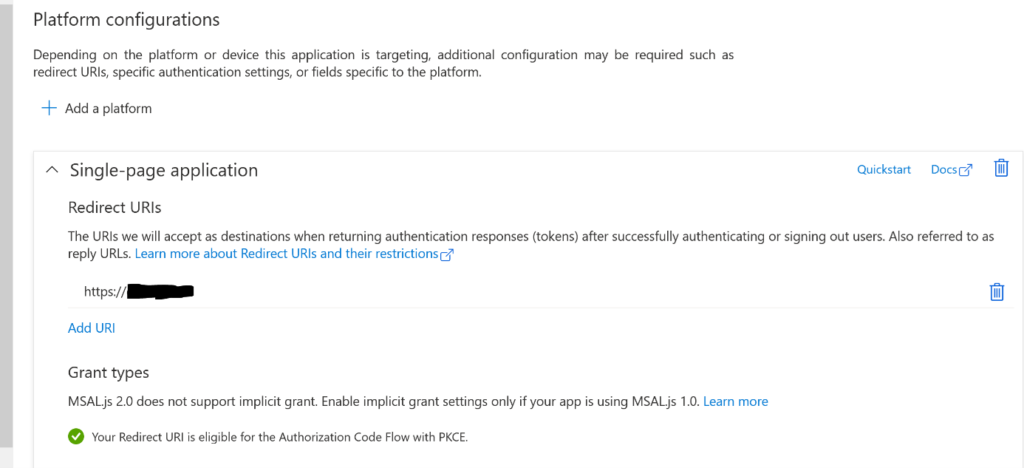Open the Quickstart link
Image resolution: width=1024 pixels, height=468 pixels.
click(883, 170)
